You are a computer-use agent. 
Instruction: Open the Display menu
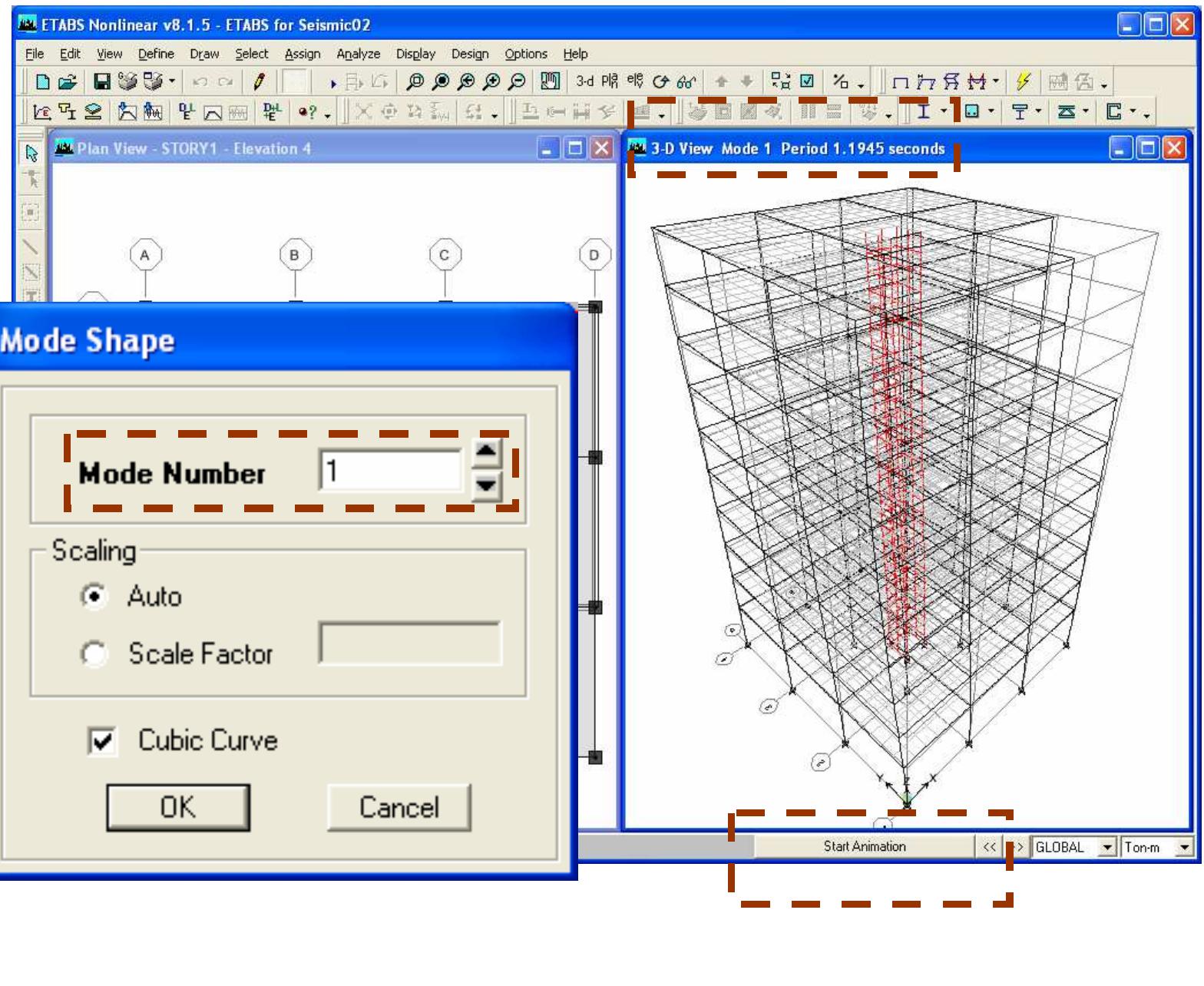pyautogui.click(x=415, y=54)
